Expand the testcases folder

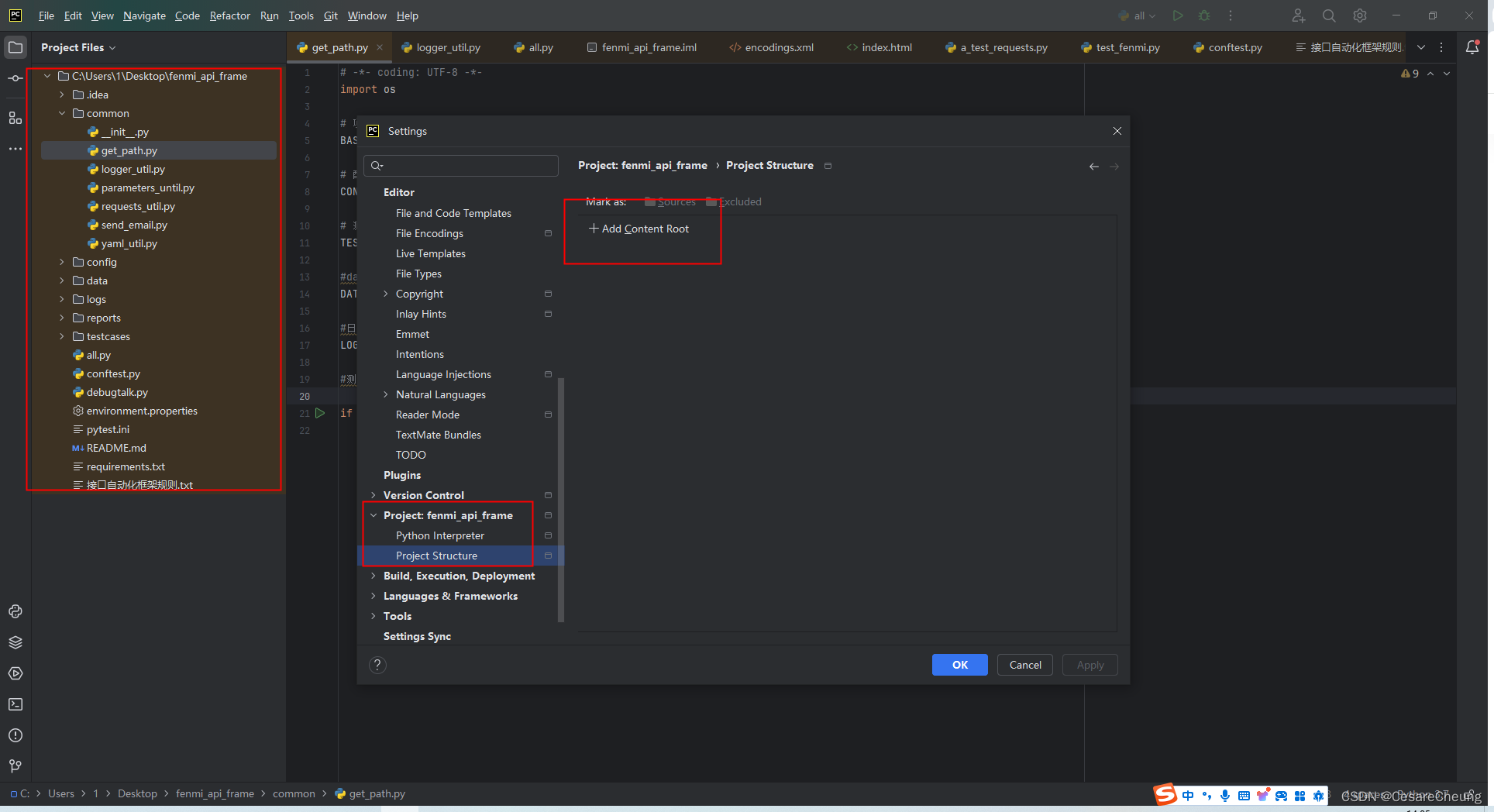click(x=62, y=336)
